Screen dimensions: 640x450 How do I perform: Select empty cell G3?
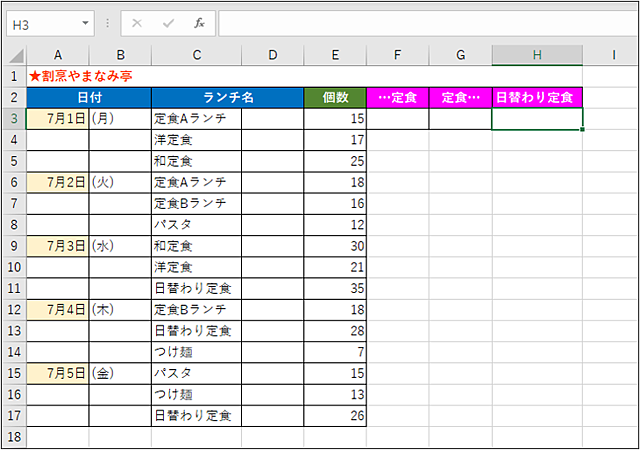[460, 119]
